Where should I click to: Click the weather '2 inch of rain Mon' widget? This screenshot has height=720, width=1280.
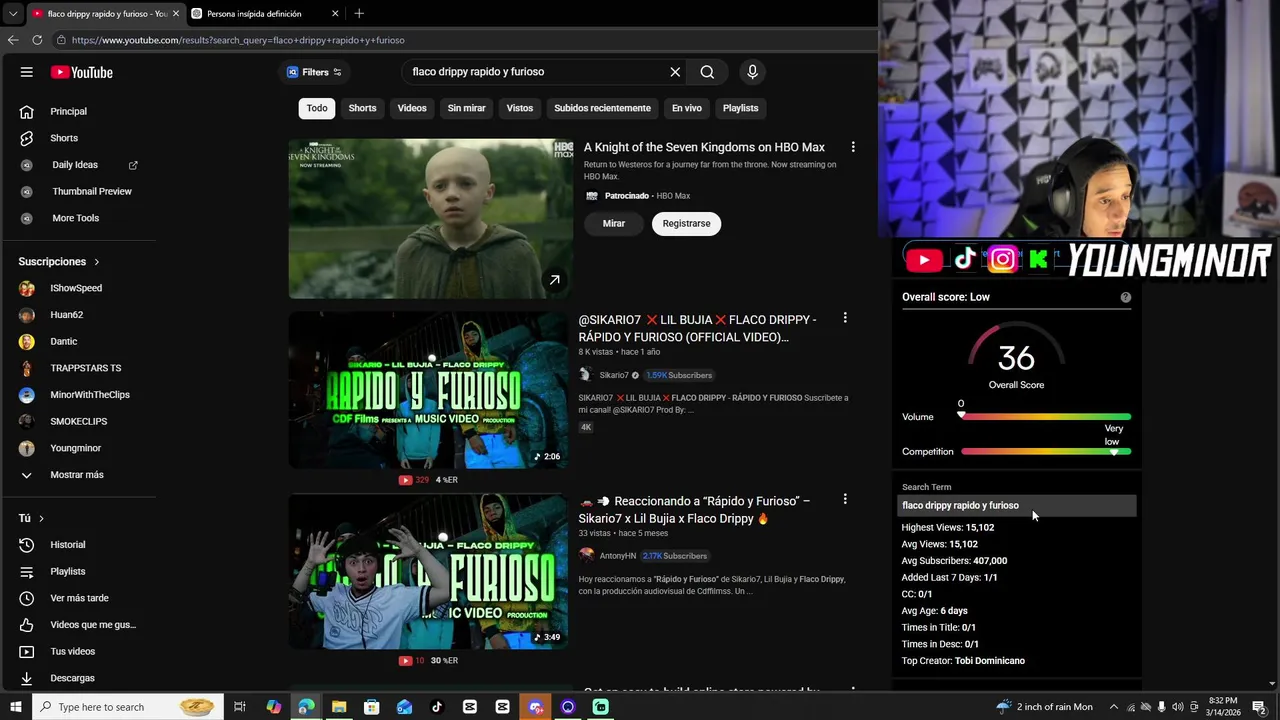[1044, 707]
